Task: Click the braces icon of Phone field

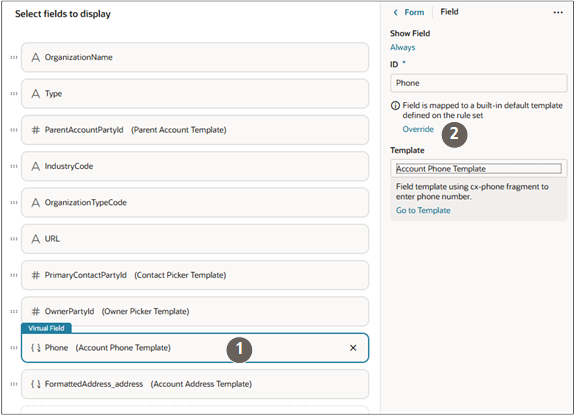Action: point(36,348)
